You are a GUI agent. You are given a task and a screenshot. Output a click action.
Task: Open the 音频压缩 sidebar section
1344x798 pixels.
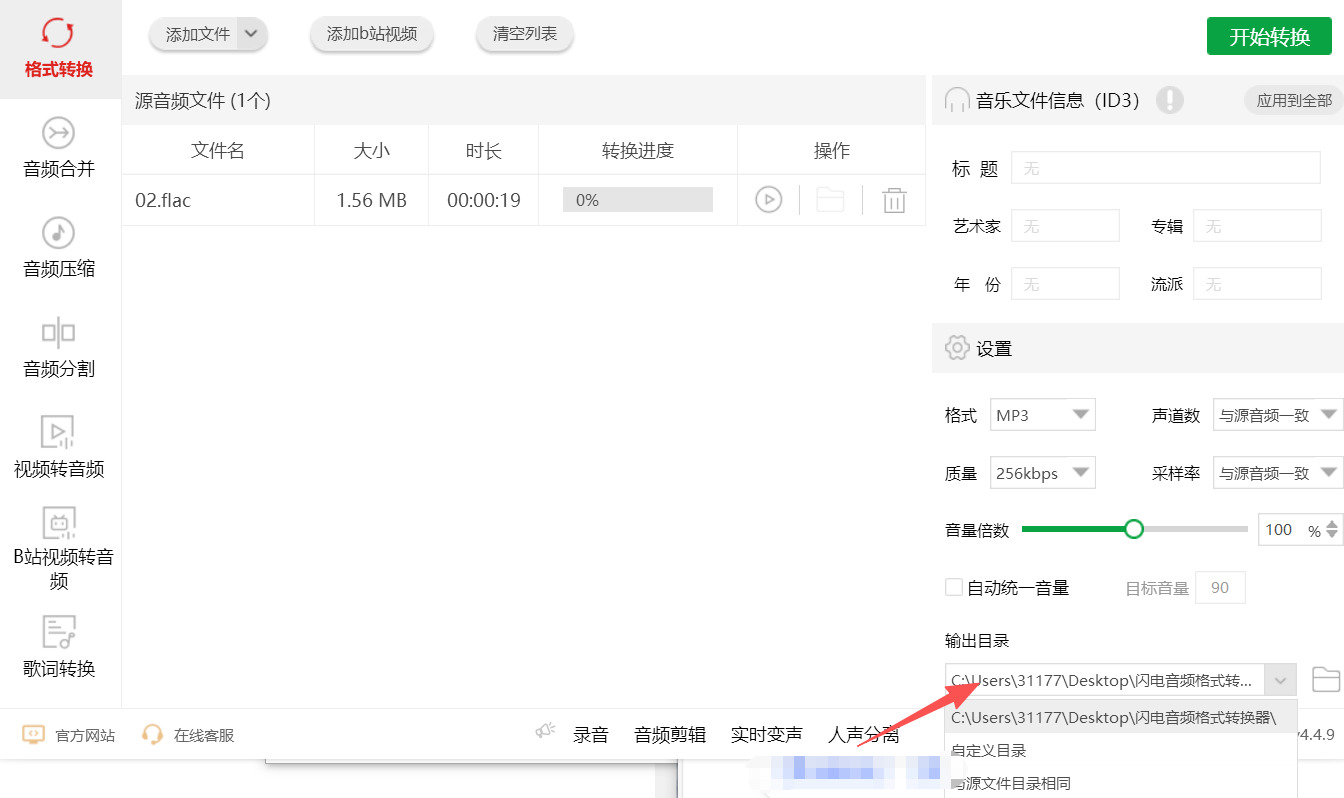tap(59, 249)
